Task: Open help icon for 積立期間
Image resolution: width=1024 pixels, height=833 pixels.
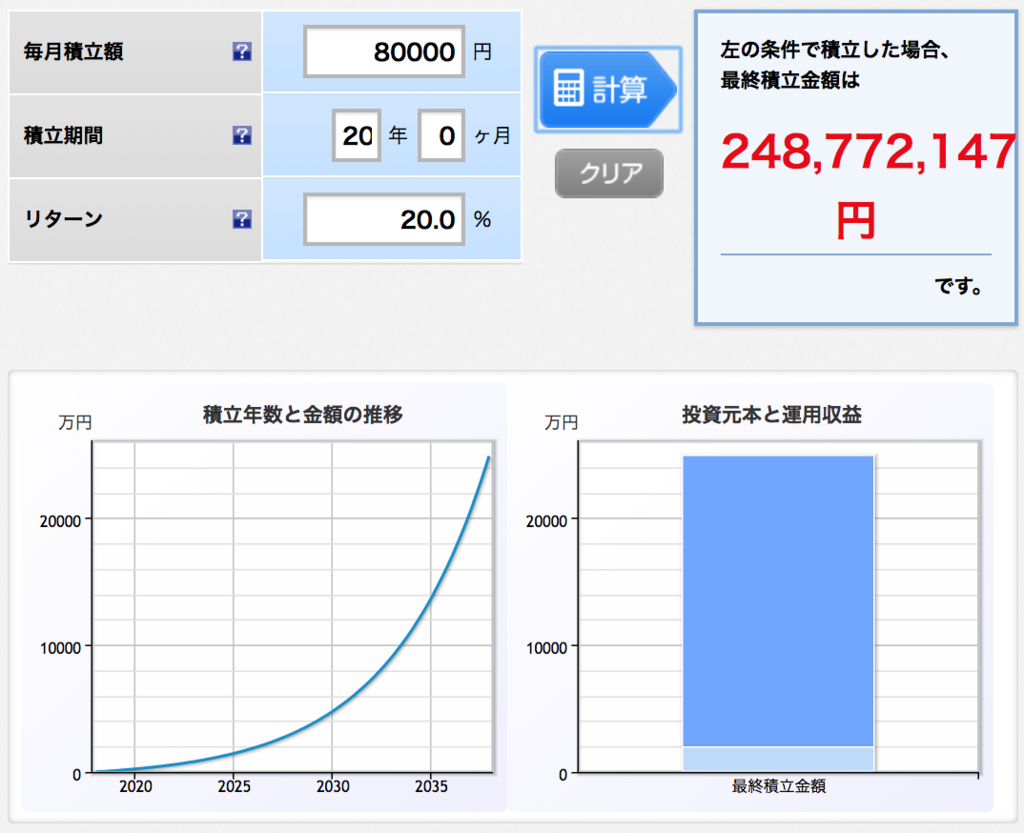Action: (242, 135)
